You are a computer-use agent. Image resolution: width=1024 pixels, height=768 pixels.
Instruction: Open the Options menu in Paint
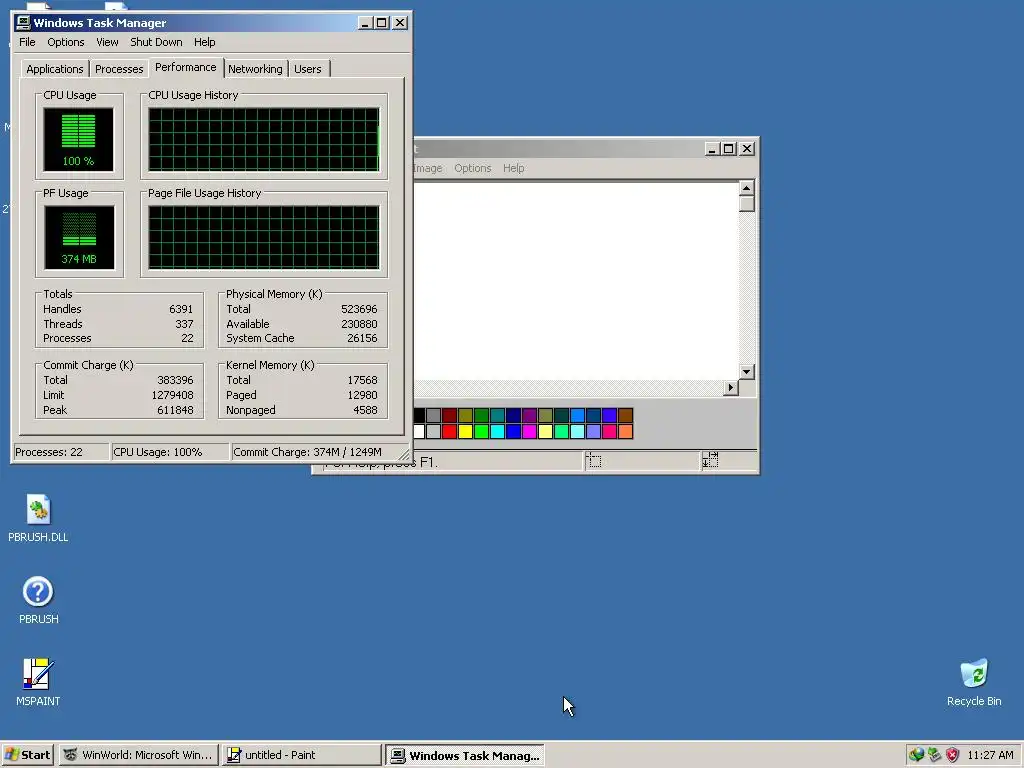point(473,168)
